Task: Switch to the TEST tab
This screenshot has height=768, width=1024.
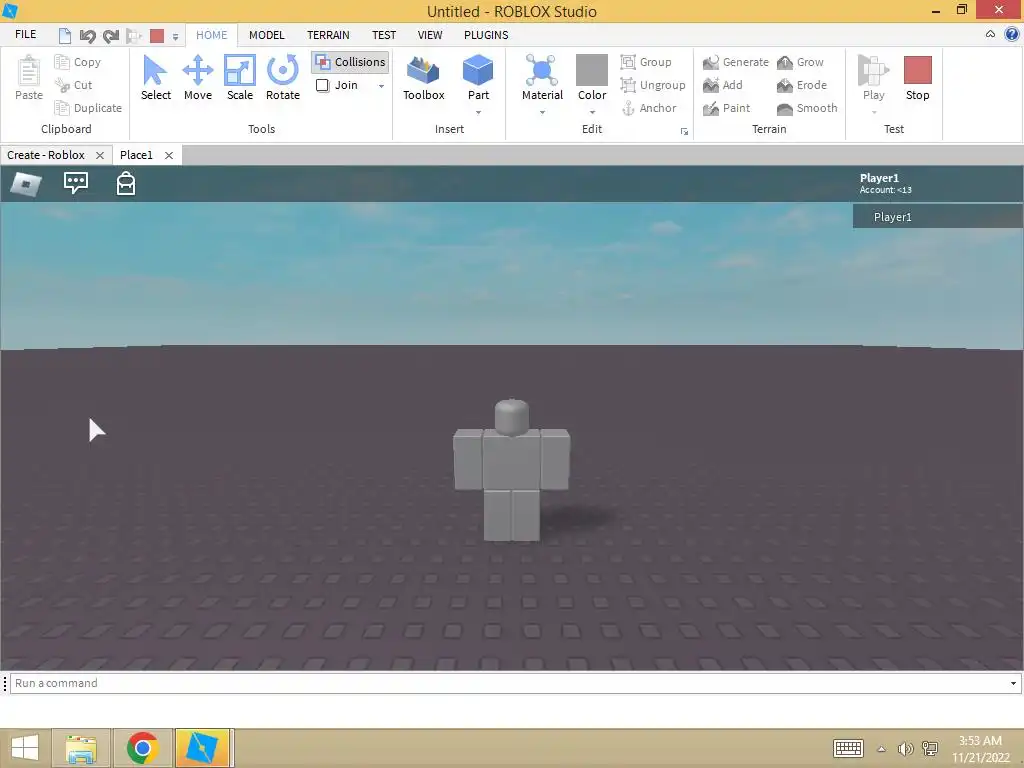Action: [x=384, y=35]
